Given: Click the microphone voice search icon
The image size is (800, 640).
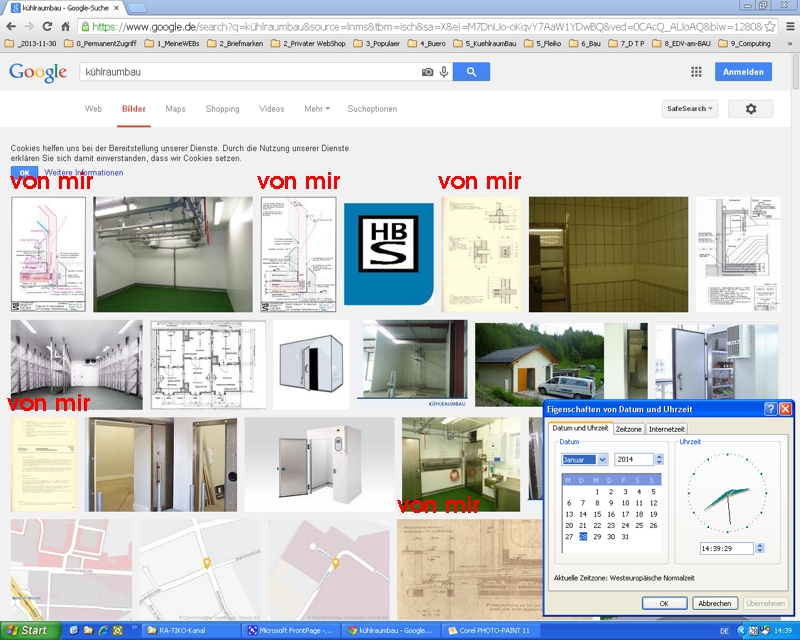Looking at the screenshot, I should [x=443, y=72].
